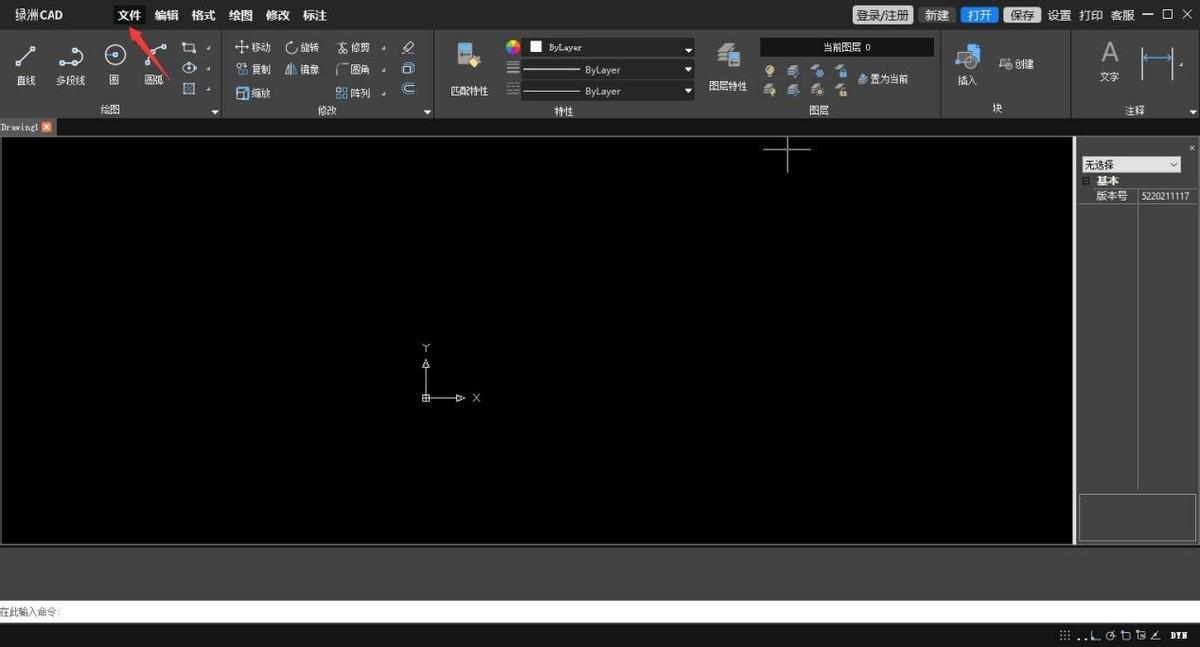Toggle DYN dynamic input
The height and width of the screenshot is (647, 1200).
tap(1179, 635)
